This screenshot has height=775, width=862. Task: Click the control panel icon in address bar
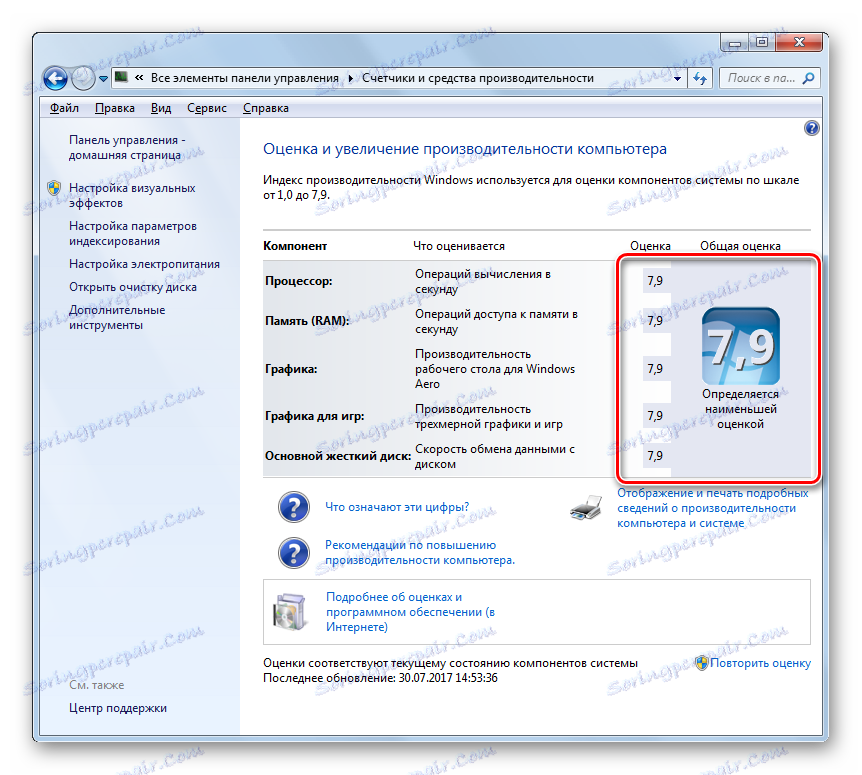(x=121, y=78)
